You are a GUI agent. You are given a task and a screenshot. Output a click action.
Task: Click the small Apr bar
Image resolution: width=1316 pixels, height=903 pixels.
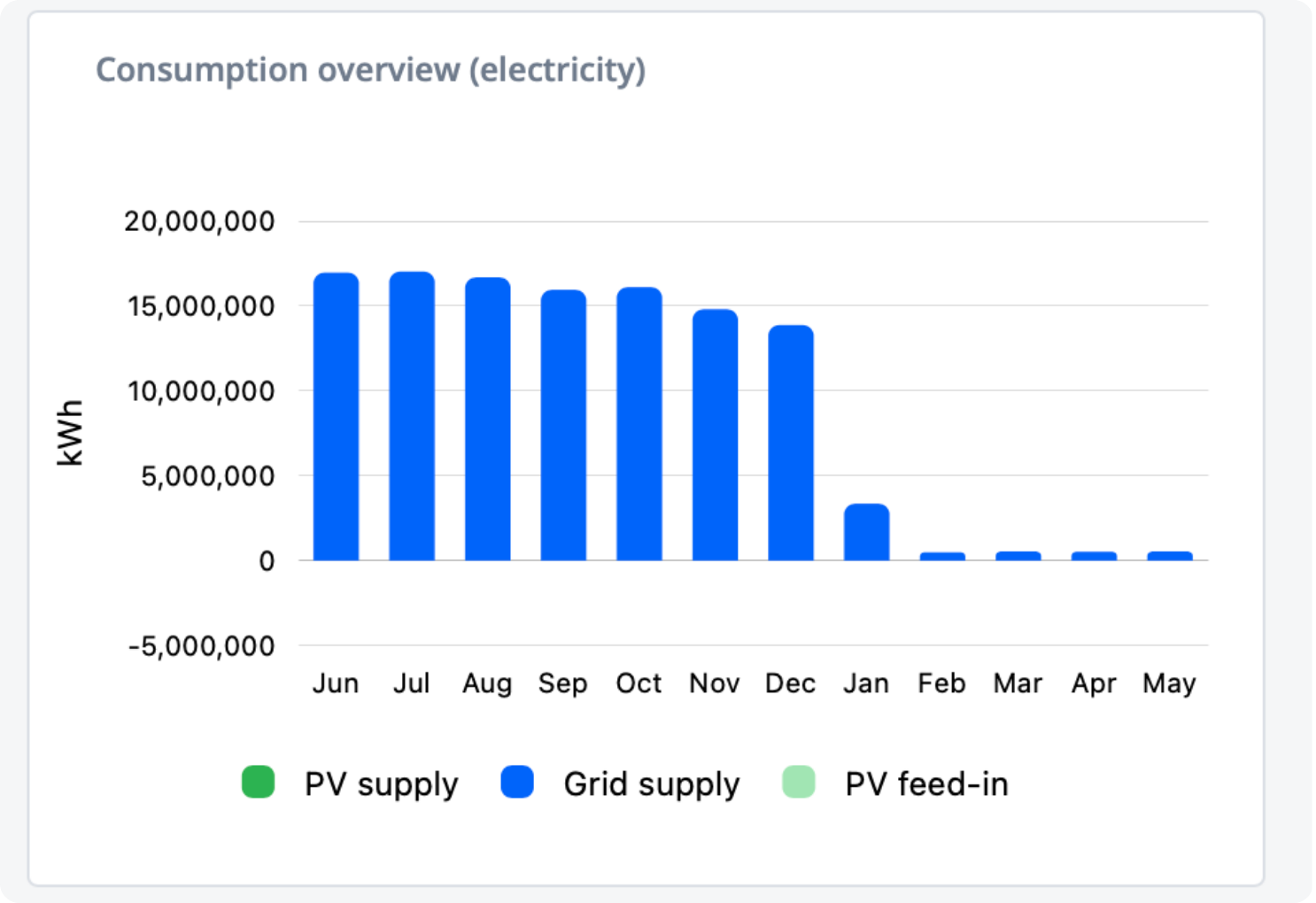pyautogui.click(x=1094, y=556)
